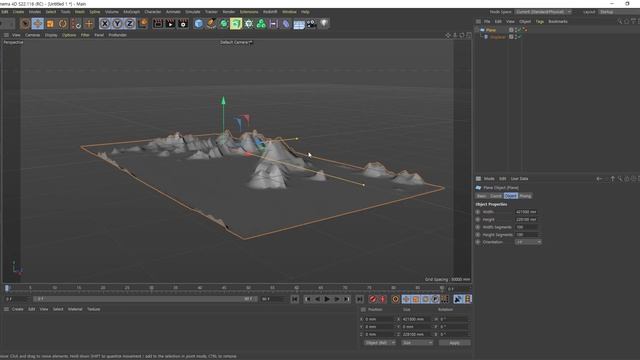Viewport: 640px width, 360px height.
Task: Open the Object (Rel) coordinate dropdown
Action: tap(380, 343)
